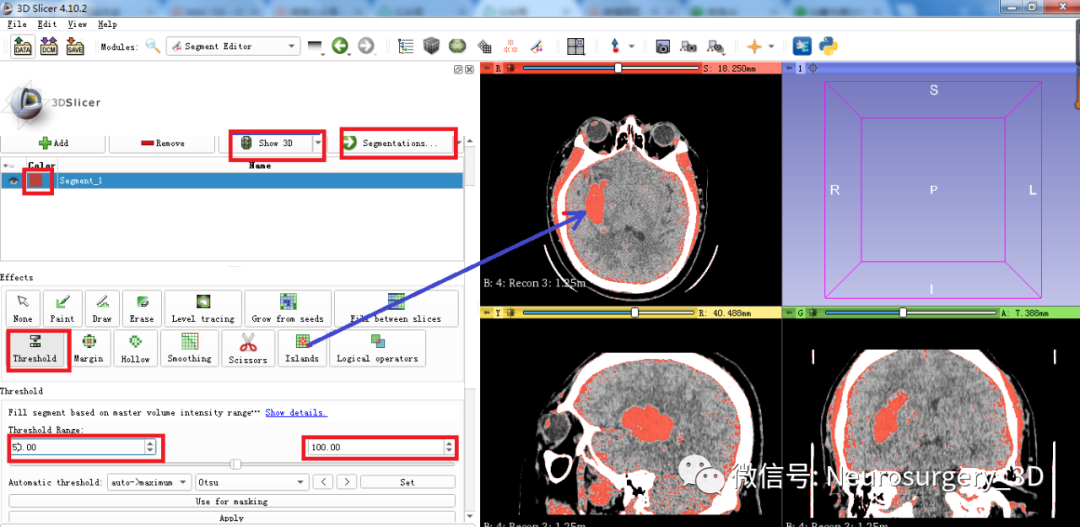Open the Extensions Manager blue icon
Viewport: 1080px width, 527px height.
pyautogui.click(x=802, y=46)
